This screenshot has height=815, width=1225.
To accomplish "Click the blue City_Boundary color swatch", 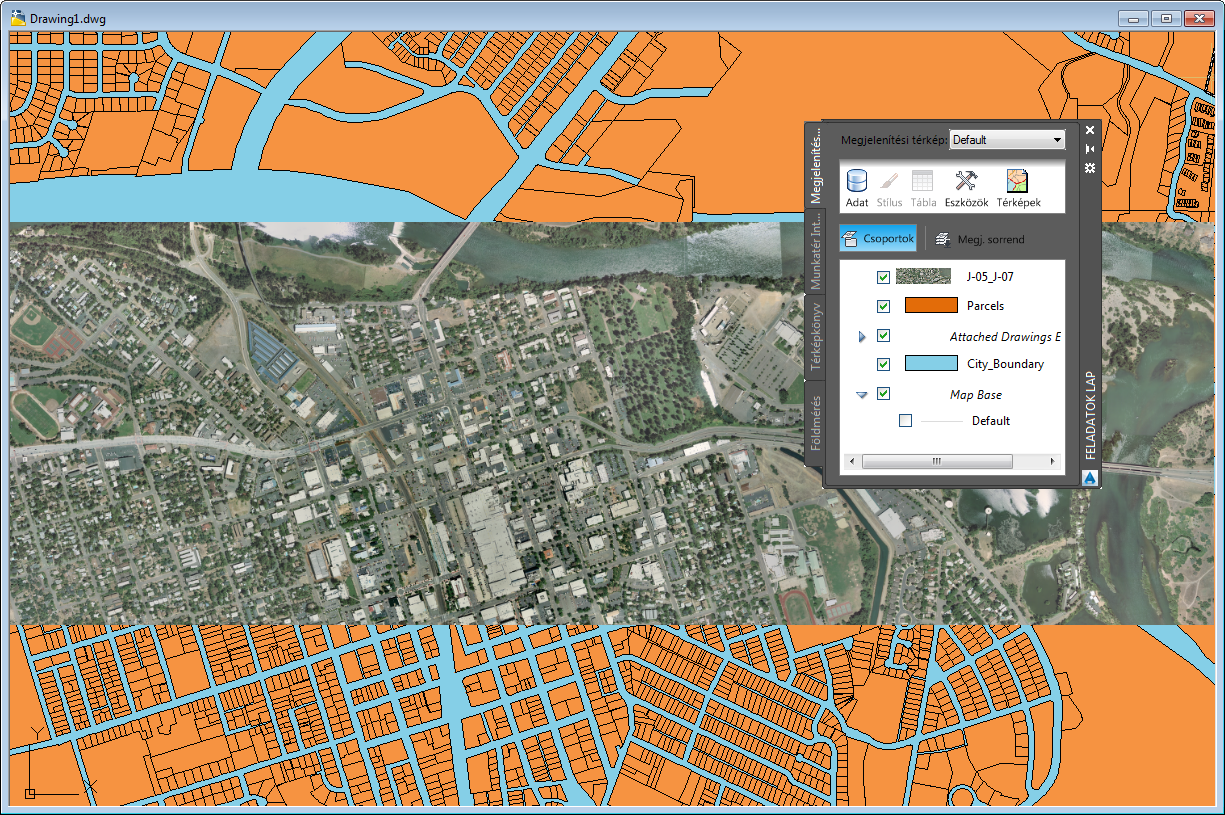I will tap(931, 364).
